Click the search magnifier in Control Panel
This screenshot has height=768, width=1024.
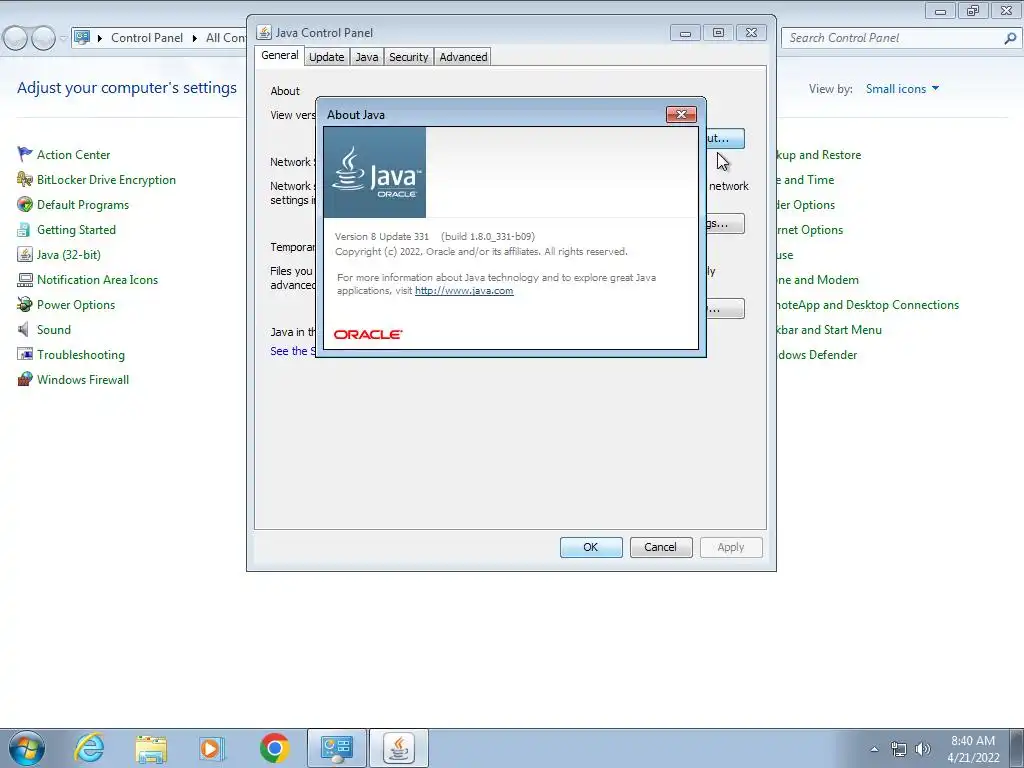pos(1010,39)
